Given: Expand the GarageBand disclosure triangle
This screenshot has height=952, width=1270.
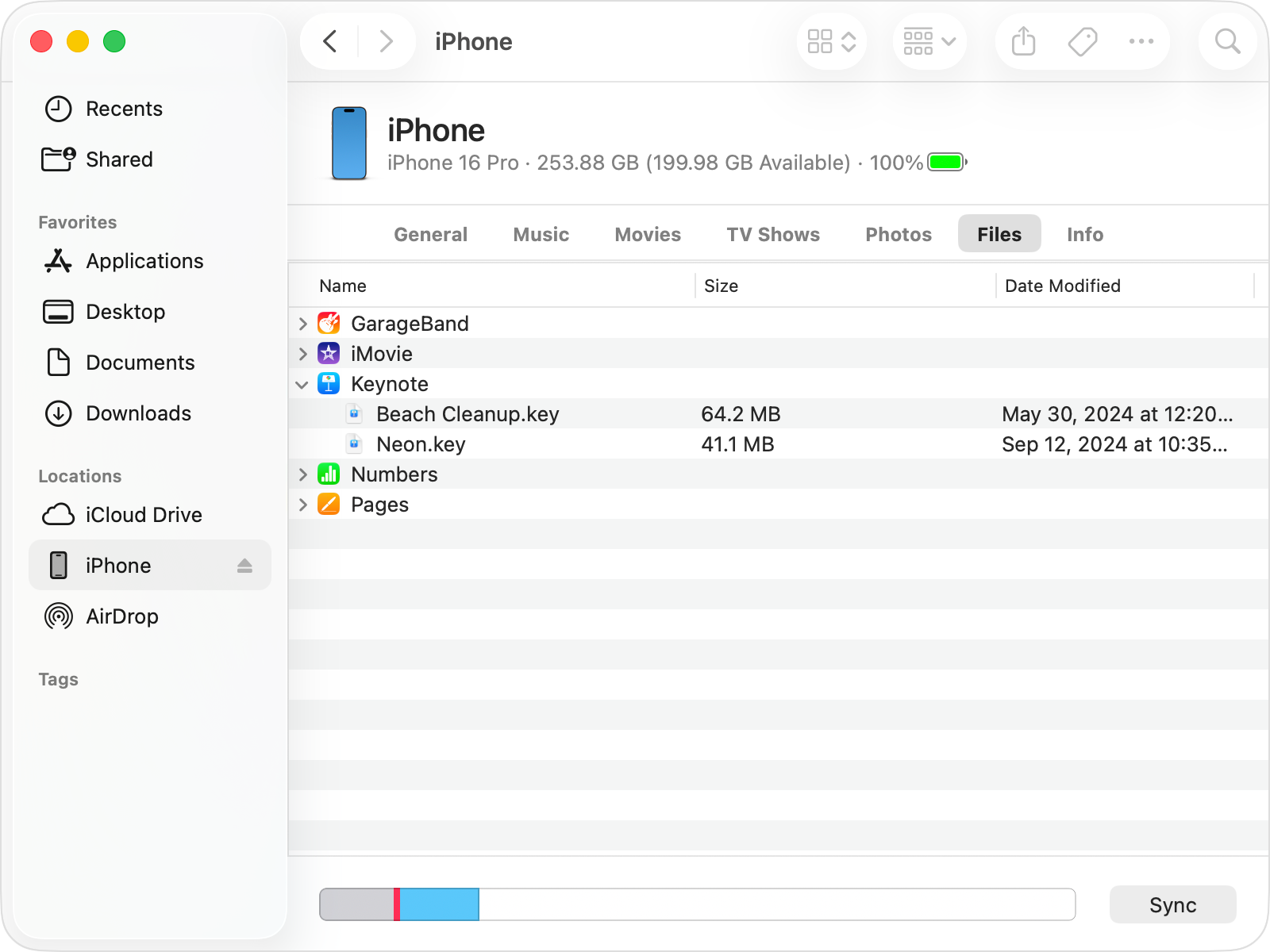Looking at the screenshot, I should point(302,323).
